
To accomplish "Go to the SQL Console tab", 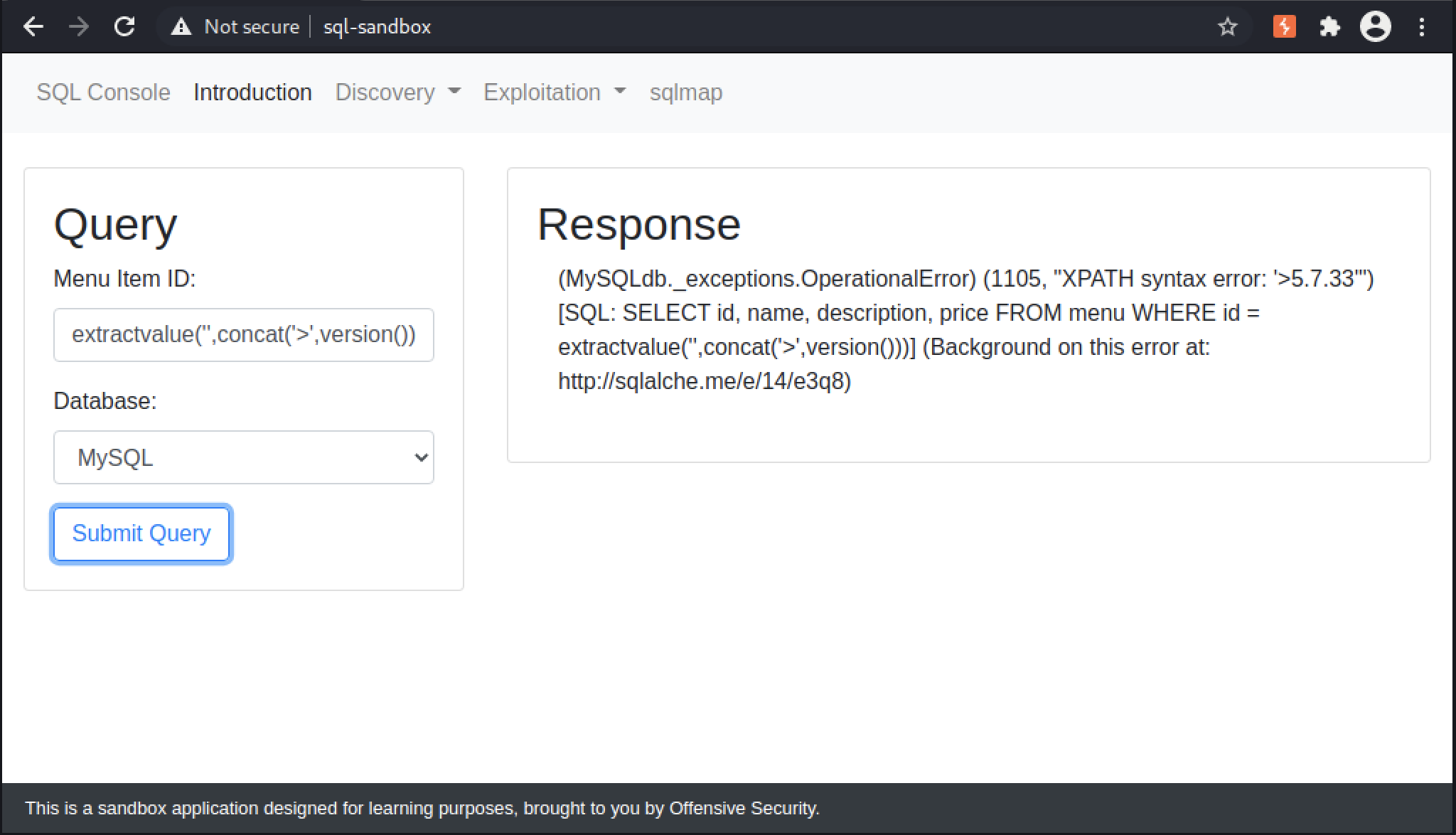I will pyautogui.click(x=103, y=92).
